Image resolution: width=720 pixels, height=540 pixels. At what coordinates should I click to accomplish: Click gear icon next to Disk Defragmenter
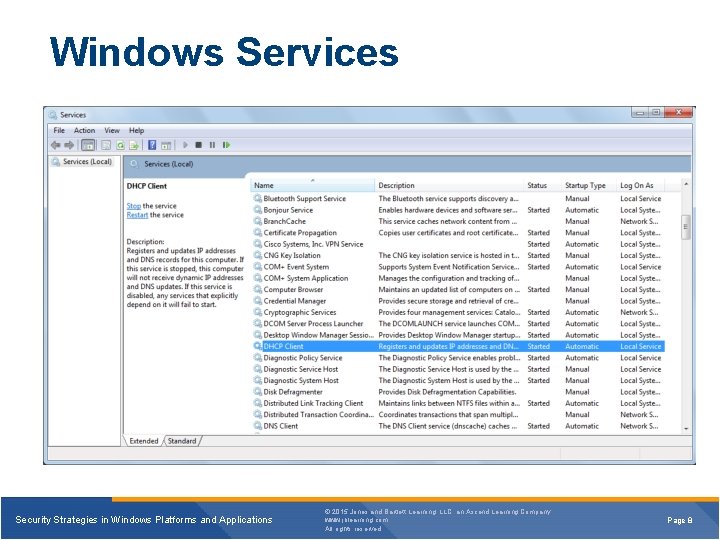coord(258,392)
